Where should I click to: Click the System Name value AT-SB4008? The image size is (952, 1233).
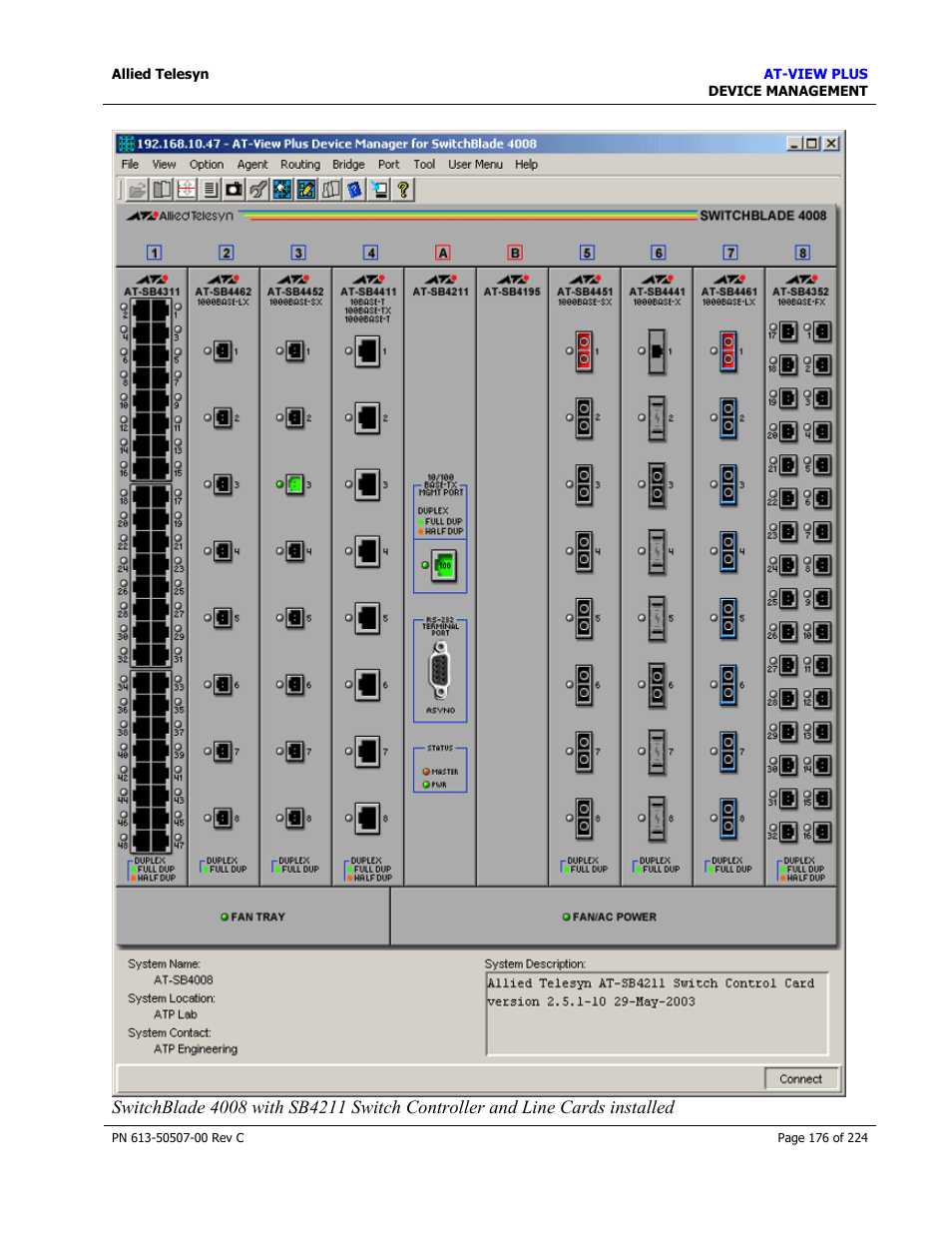pos(184,980)
